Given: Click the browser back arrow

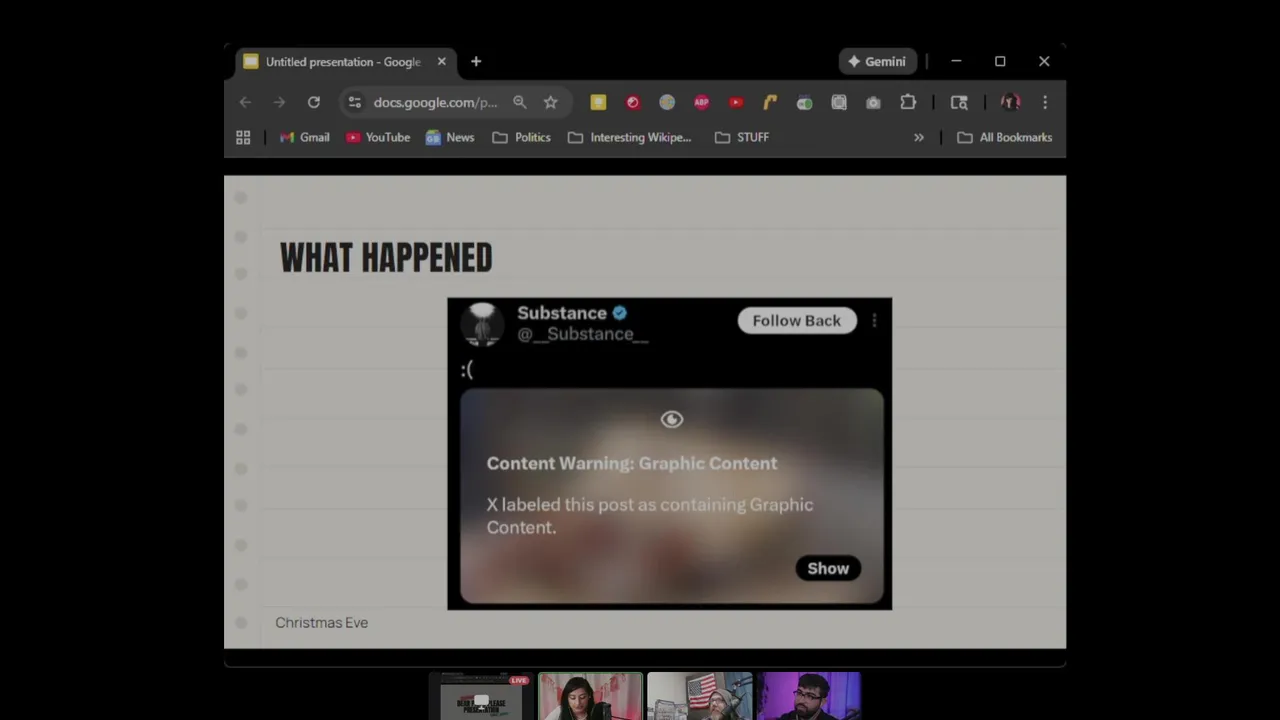Looking at the screenshot, I should (245, 102).
